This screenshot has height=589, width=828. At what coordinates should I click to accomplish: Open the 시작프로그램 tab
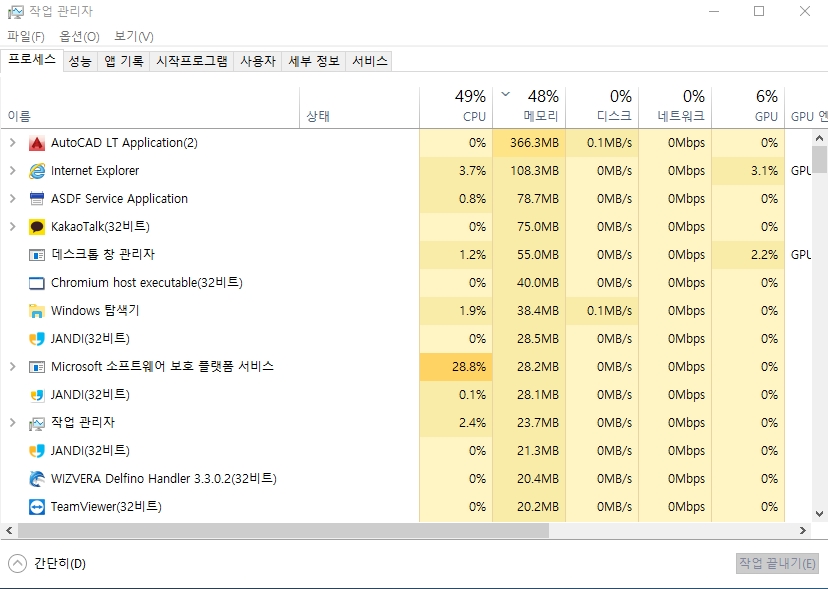191,61
